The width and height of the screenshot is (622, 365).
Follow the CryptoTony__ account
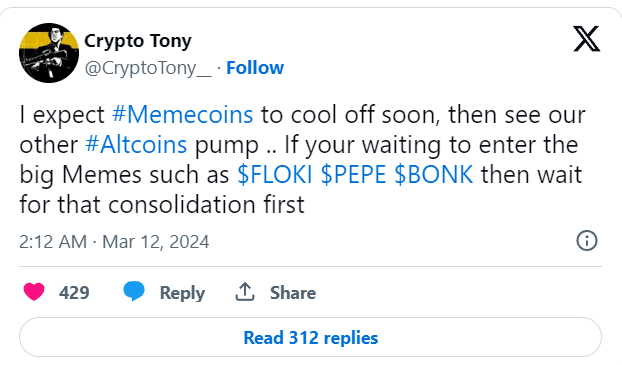(255, 68)
